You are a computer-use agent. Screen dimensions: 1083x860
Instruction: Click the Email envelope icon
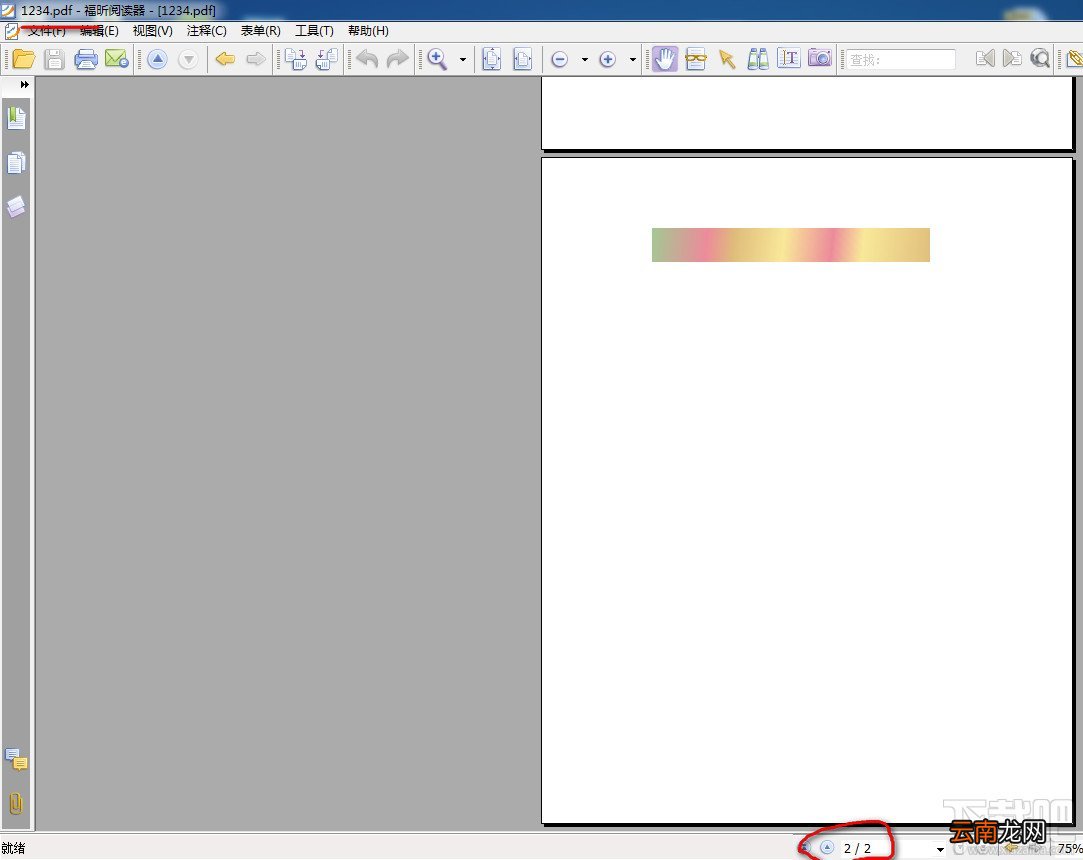tap(117, 59)
